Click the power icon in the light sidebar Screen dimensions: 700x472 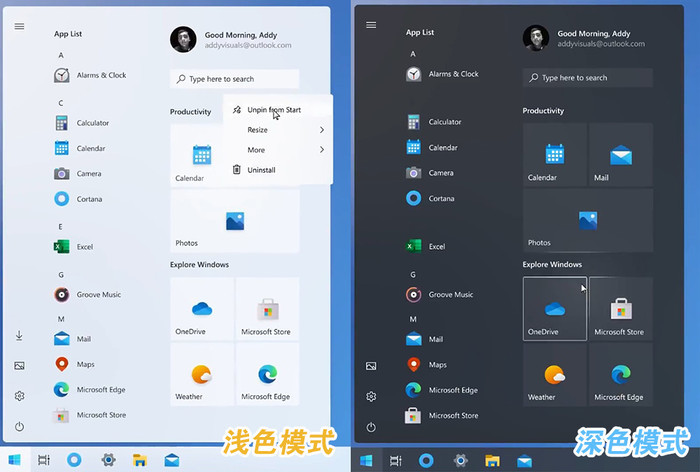19,427
